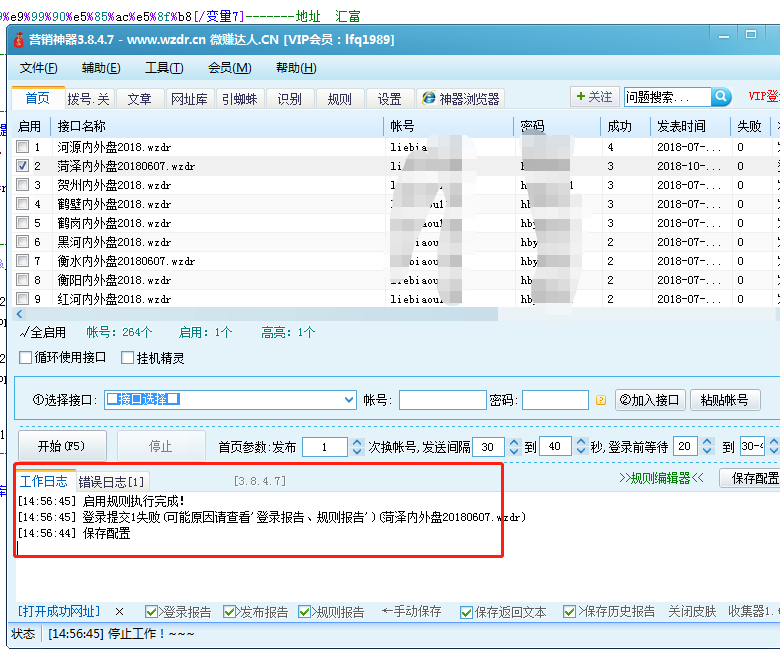Viewport: 780px width, 672px height.
Task: Toggle 挂机精灵 checkbox
Action: pyautogui.click(x=127, y=357)
